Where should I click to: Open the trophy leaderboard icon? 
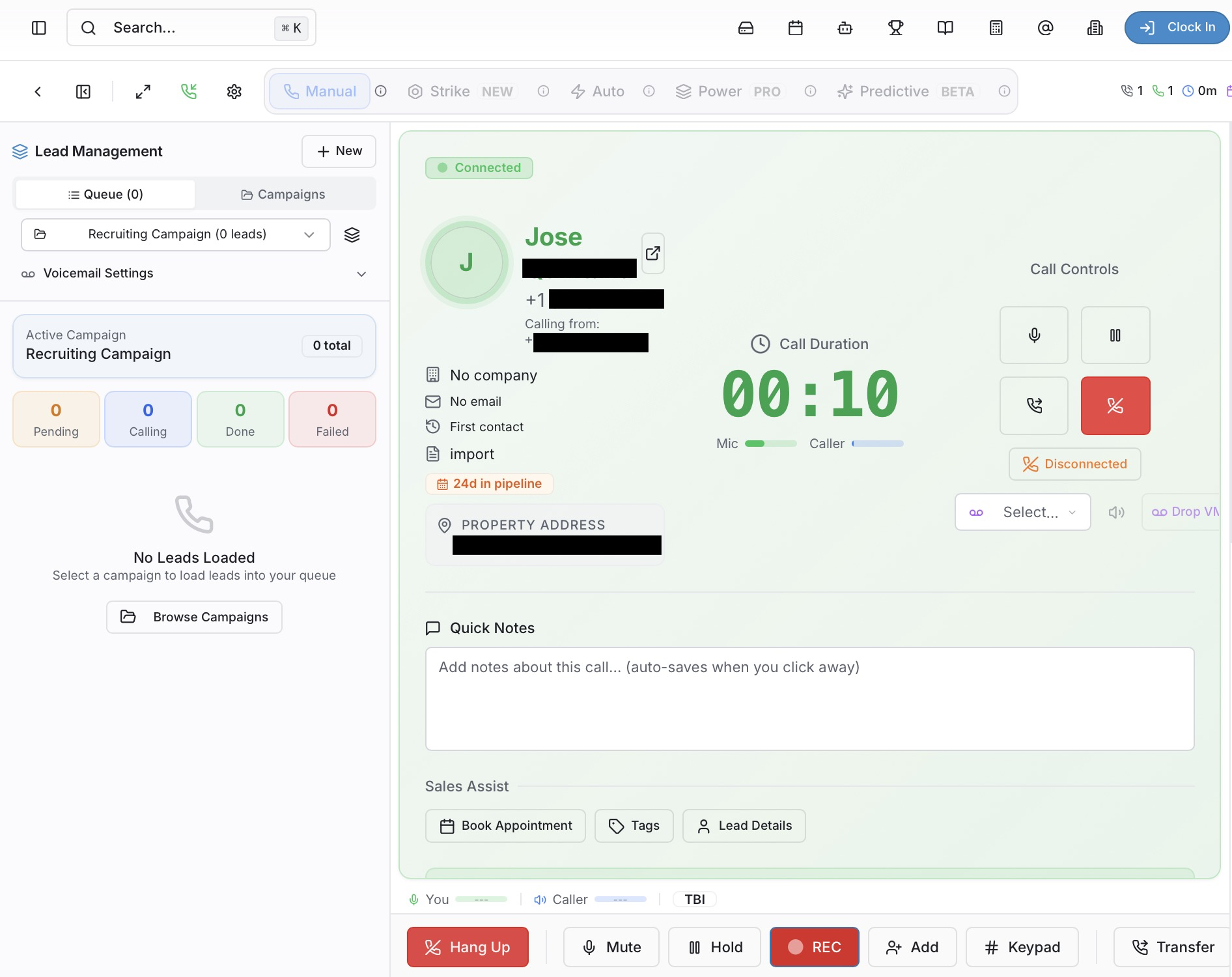coord(895,27)
